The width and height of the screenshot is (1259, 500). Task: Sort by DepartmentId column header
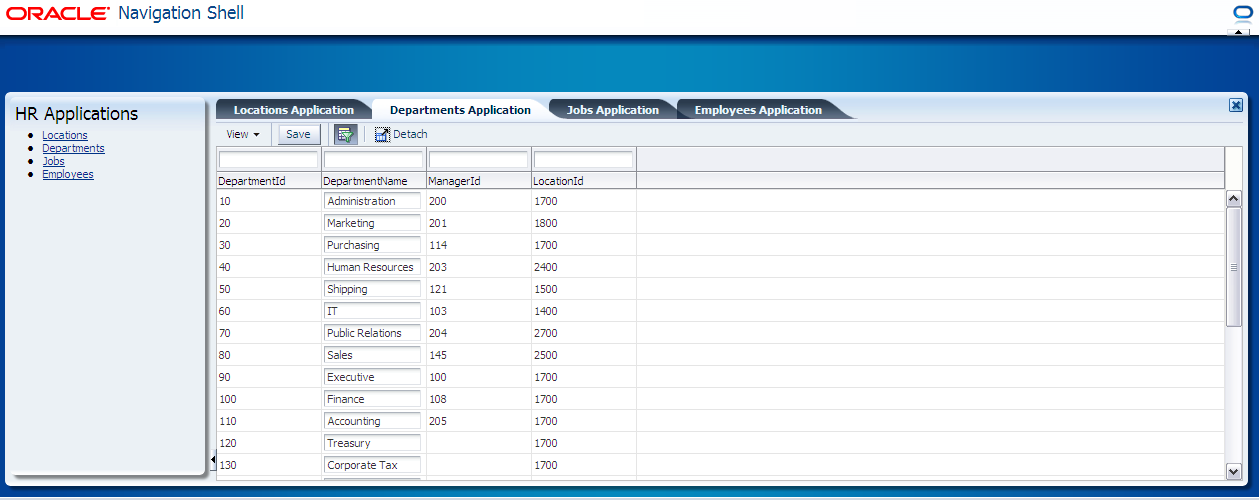pyautogui.click(x=269, y=181)
